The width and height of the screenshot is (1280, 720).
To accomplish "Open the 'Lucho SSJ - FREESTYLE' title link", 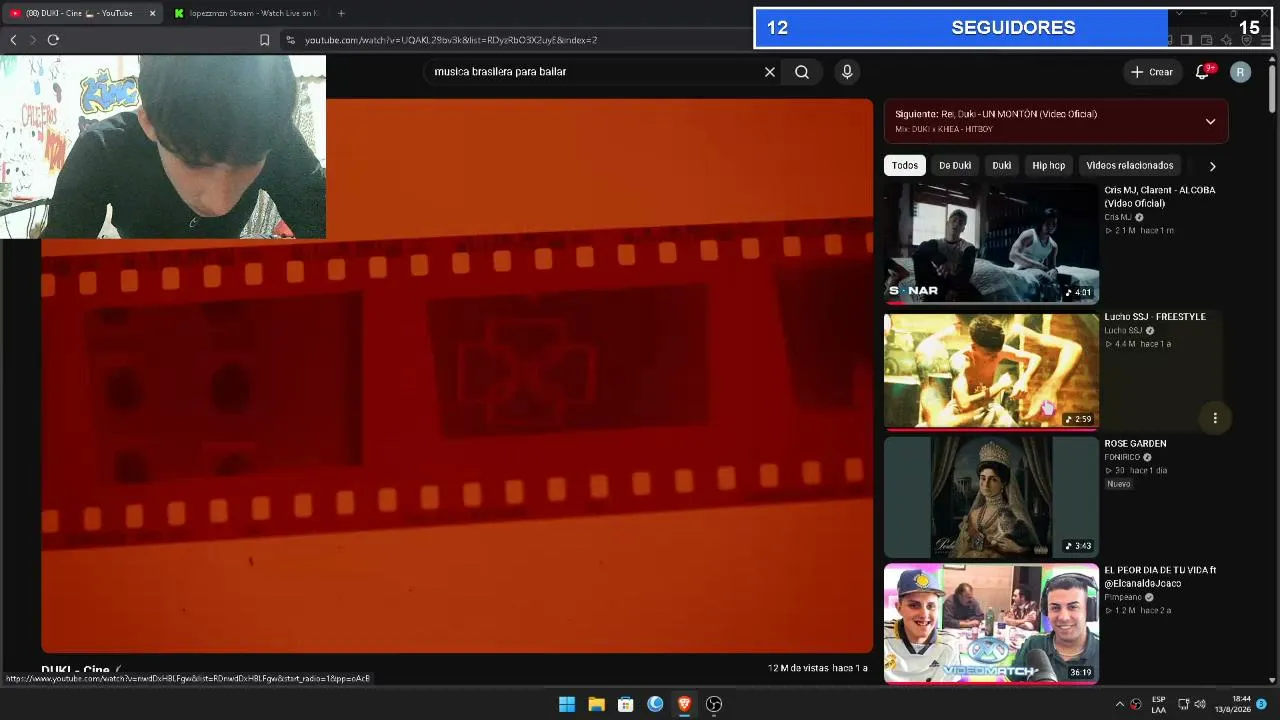I will [x=1155, y=317].
